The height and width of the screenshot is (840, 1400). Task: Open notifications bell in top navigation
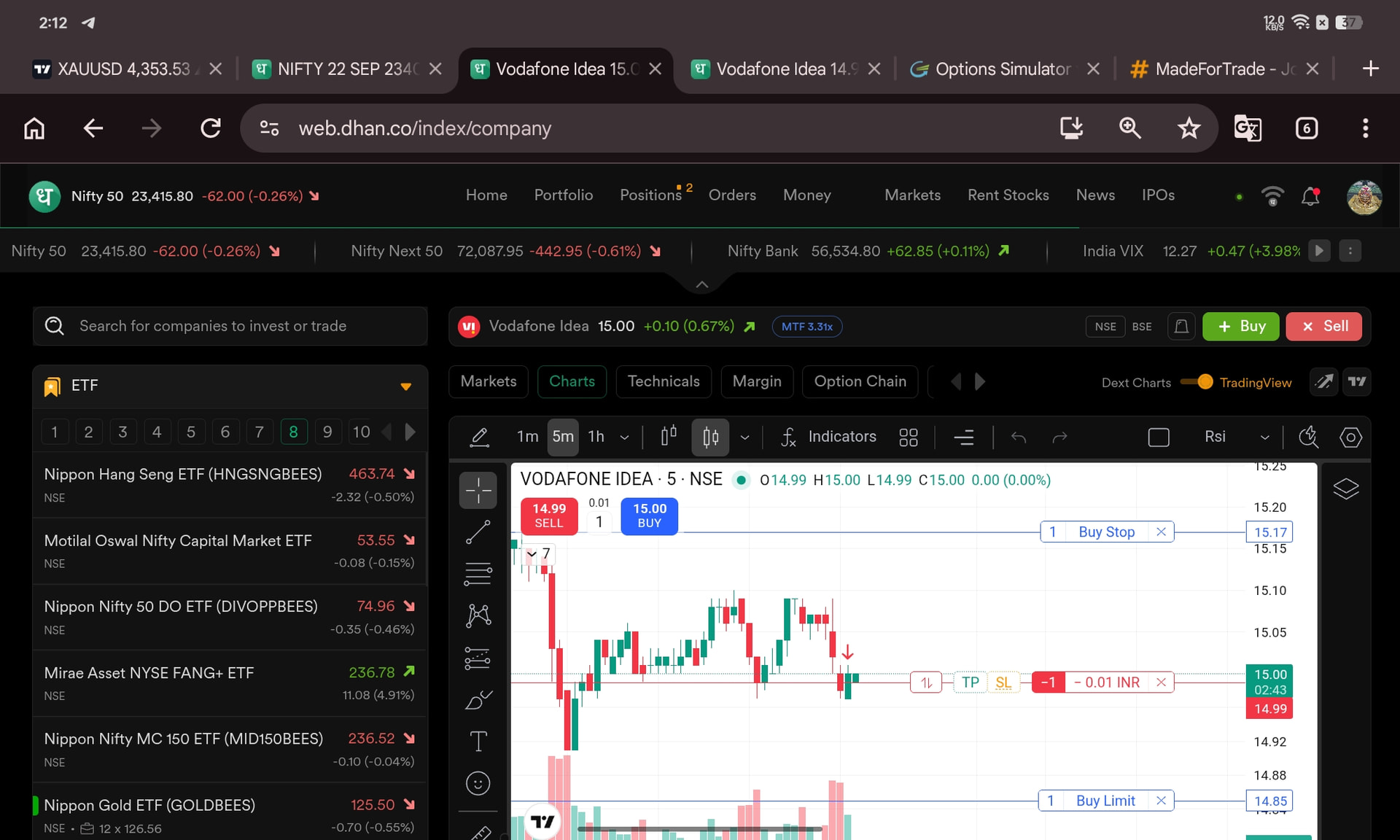point(1310,195)
